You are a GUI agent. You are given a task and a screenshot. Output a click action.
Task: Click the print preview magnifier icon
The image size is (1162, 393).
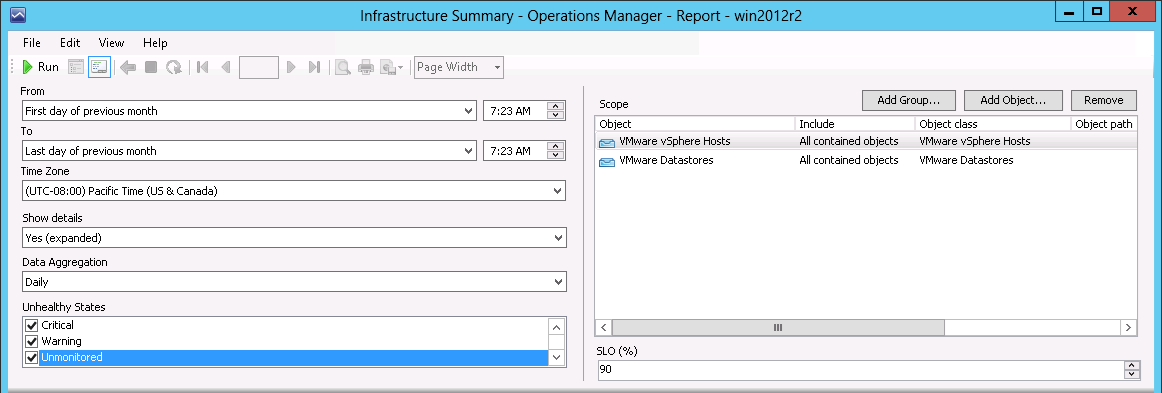pos(342,67)
